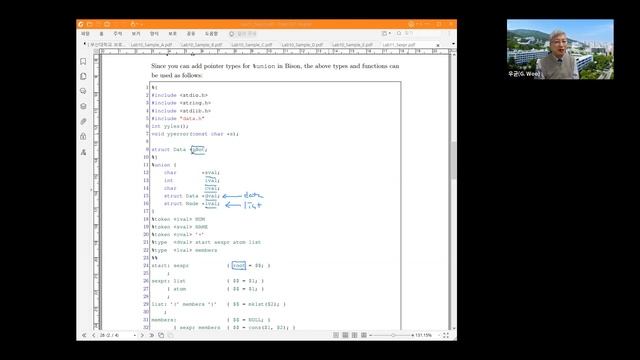Select facing pages view mode
Screen dimensions: 640x360
(x=354, y=335)
